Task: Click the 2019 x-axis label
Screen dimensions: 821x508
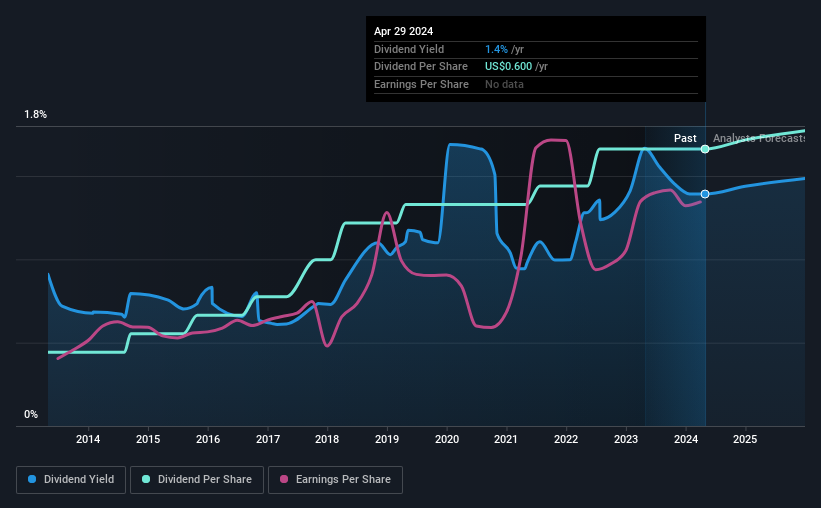Action: point(387,439)
